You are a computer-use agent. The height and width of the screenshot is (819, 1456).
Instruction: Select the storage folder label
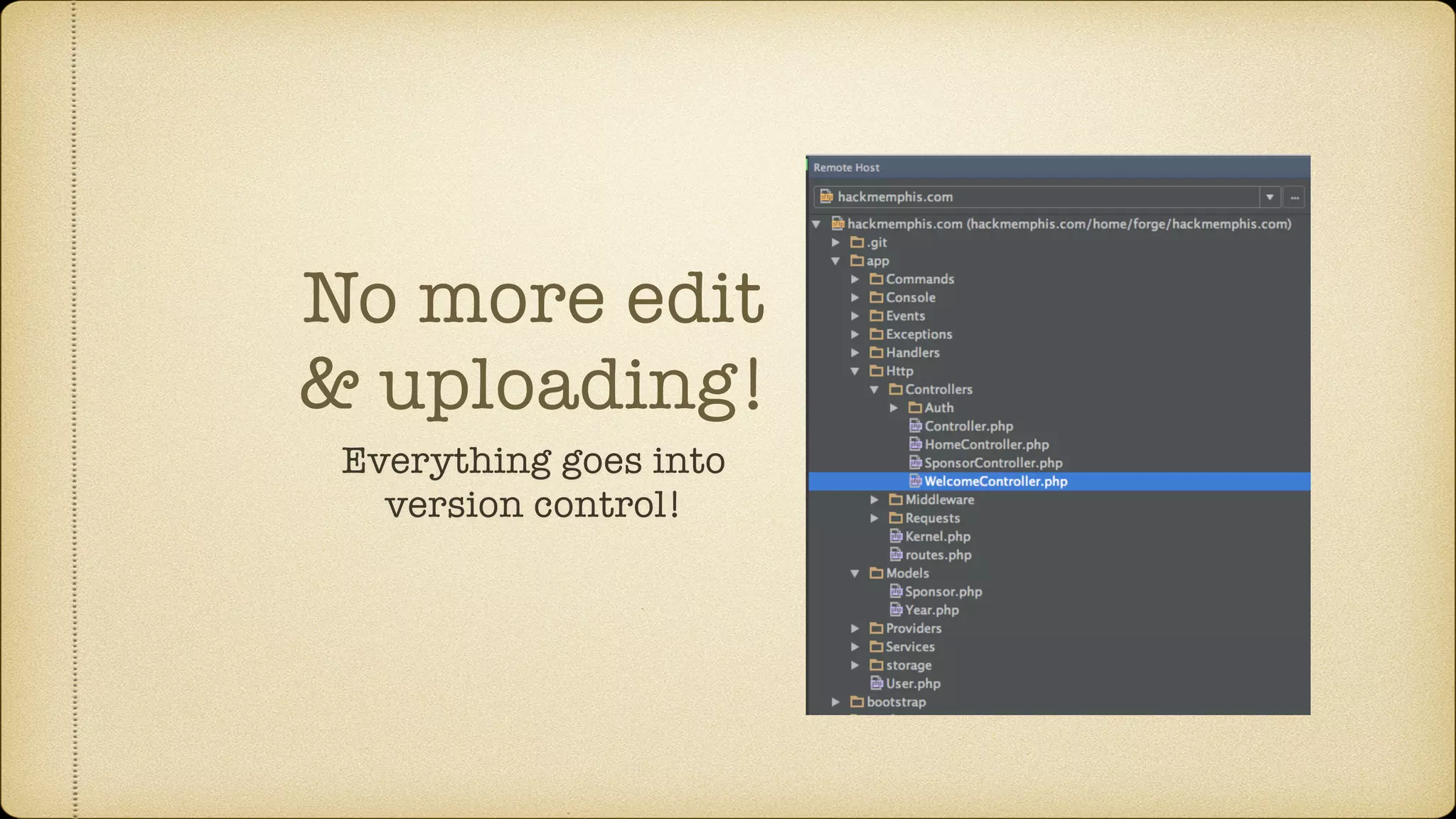click(x=909, y=665)
